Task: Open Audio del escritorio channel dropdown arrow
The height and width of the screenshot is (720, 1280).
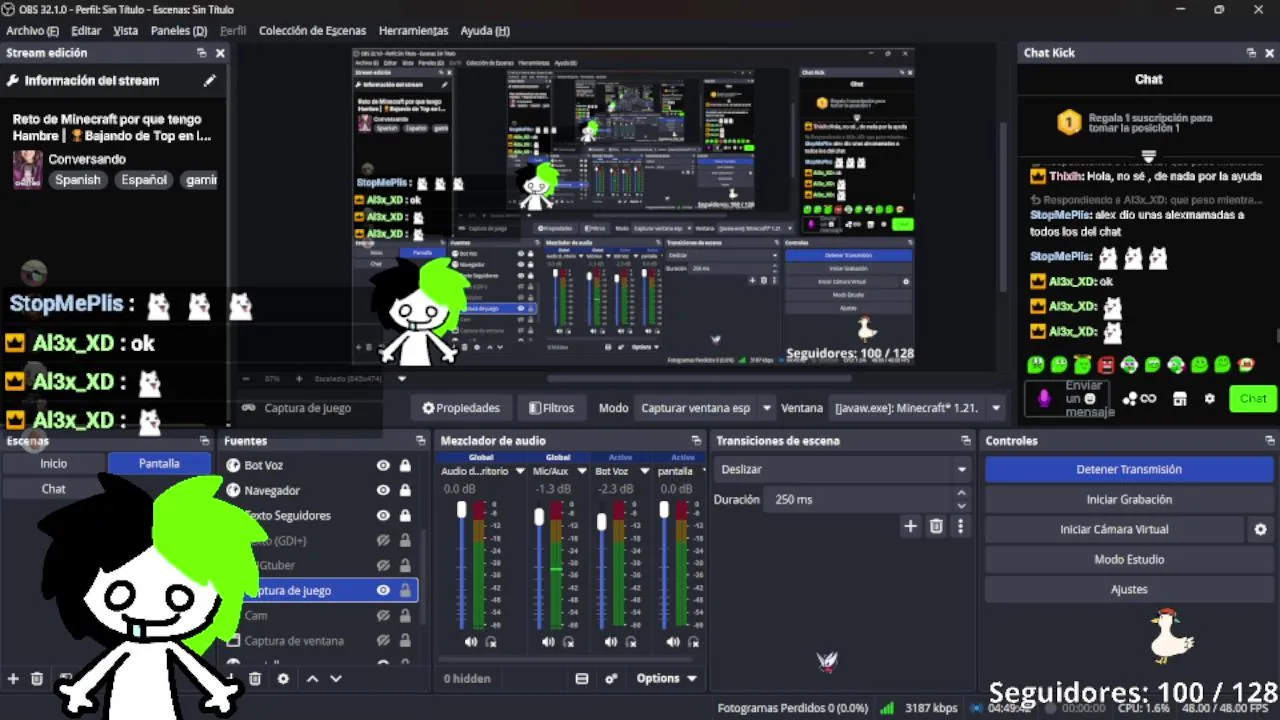Action: click(520, 471)
